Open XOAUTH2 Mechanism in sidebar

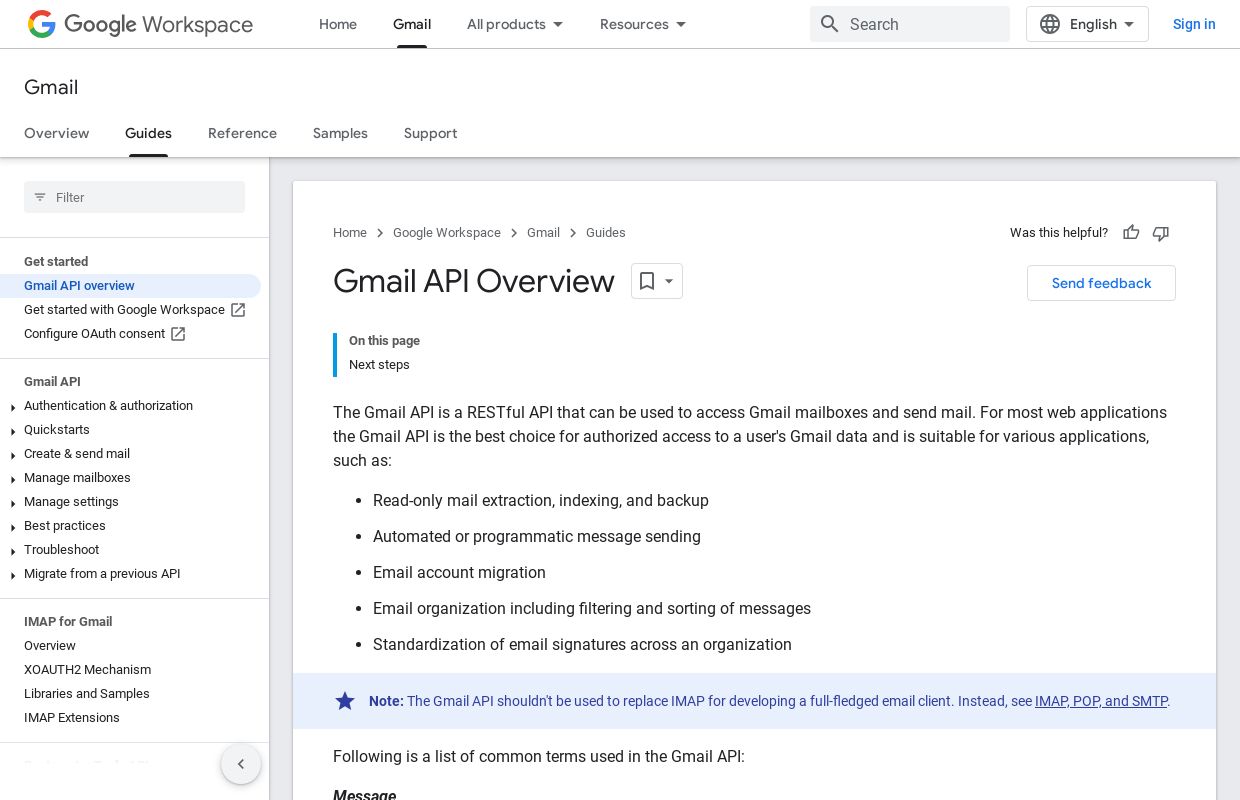pos(87,670)
